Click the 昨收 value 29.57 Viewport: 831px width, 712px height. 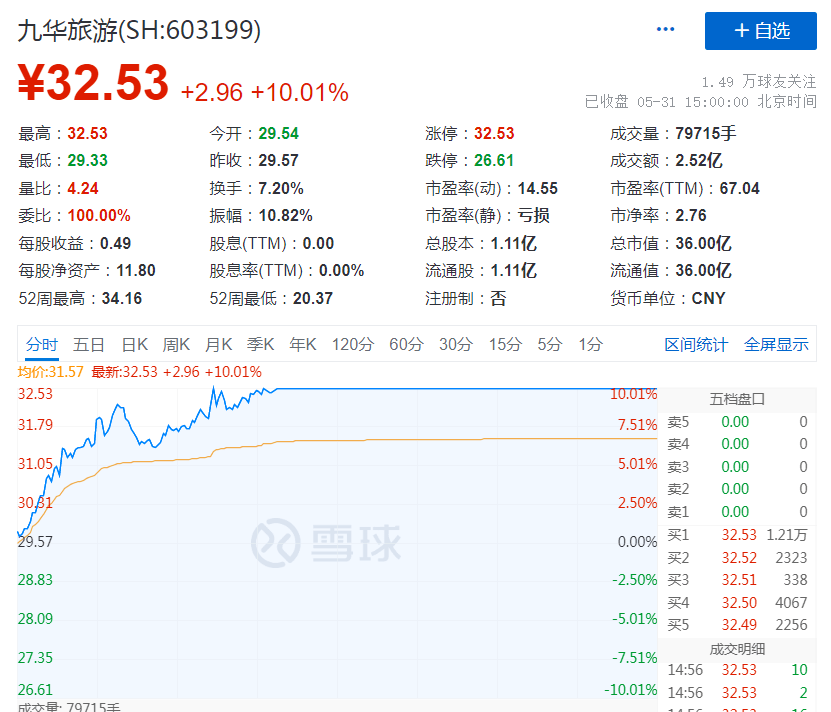[x=279, y=160]
